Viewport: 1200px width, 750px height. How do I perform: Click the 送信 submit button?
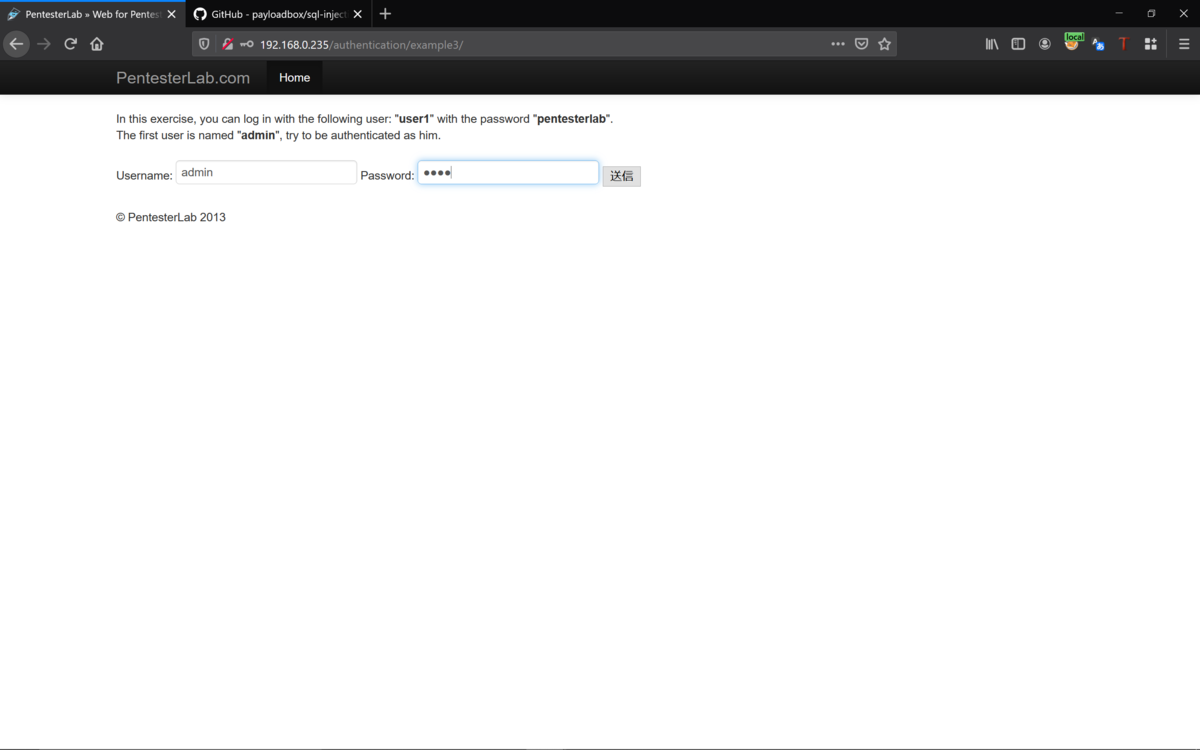(621, 176)
